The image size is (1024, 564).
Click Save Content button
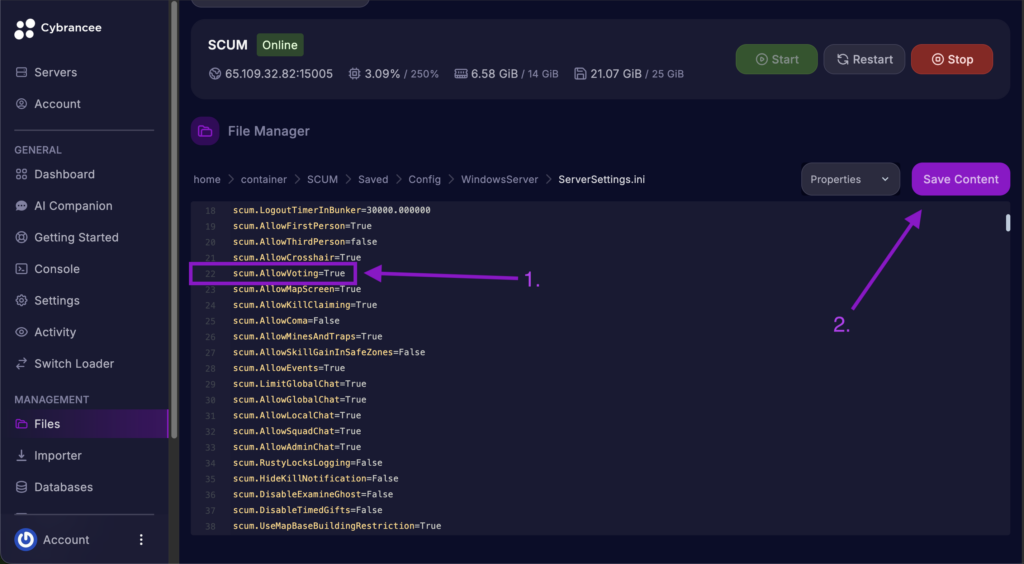tap(961, 179)
